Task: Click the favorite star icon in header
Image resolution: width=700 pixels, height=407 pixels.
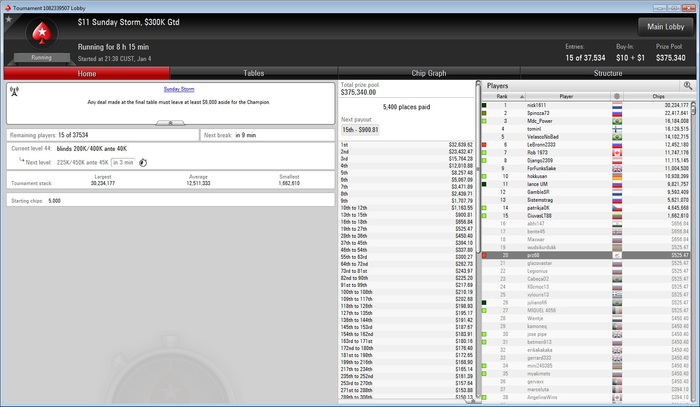Action: point(8,19)
